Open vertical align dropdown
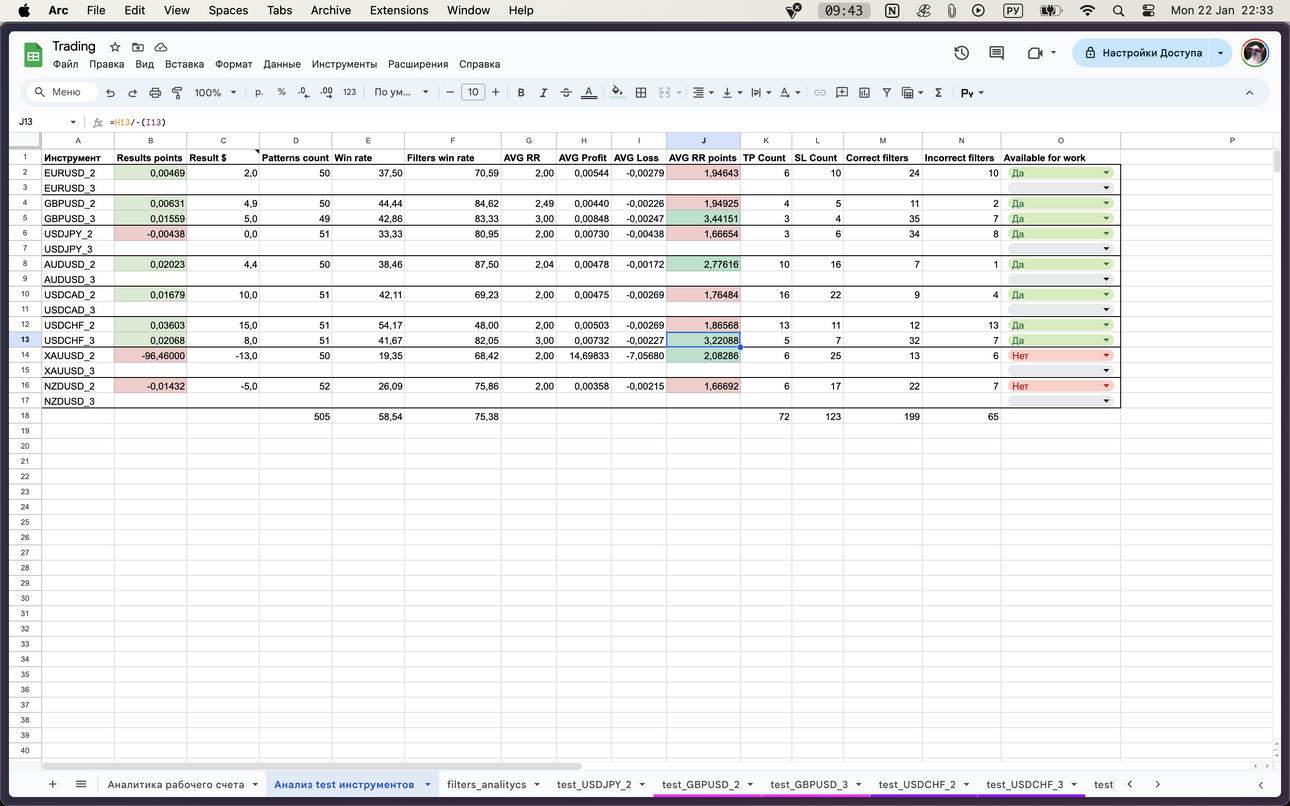1290x806 pixels. click(732, 93)
